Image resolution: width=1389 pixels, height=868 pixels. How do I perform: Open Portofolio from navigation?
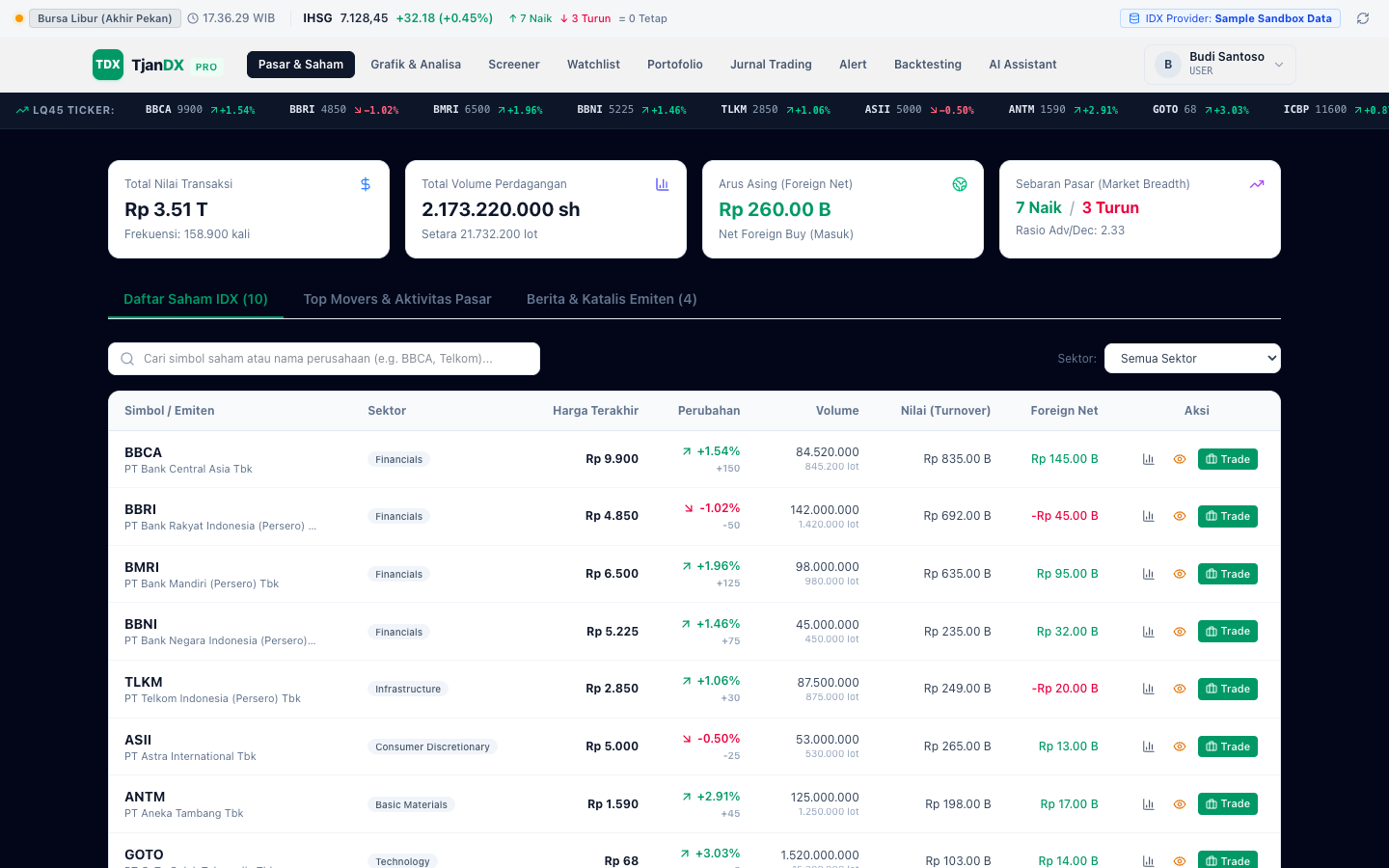[x=675, y=65]
